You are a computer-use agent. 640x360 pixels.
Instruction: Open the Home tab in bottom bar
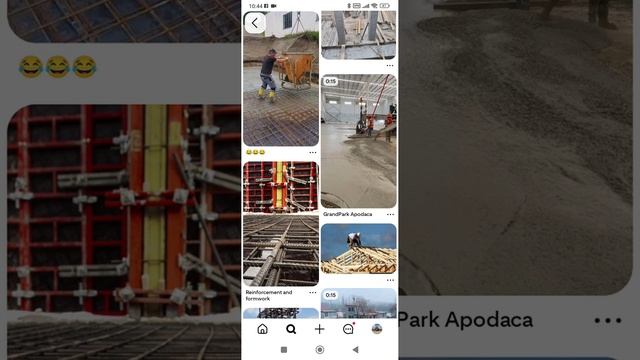pyautogui.click(x=262, y=329)
